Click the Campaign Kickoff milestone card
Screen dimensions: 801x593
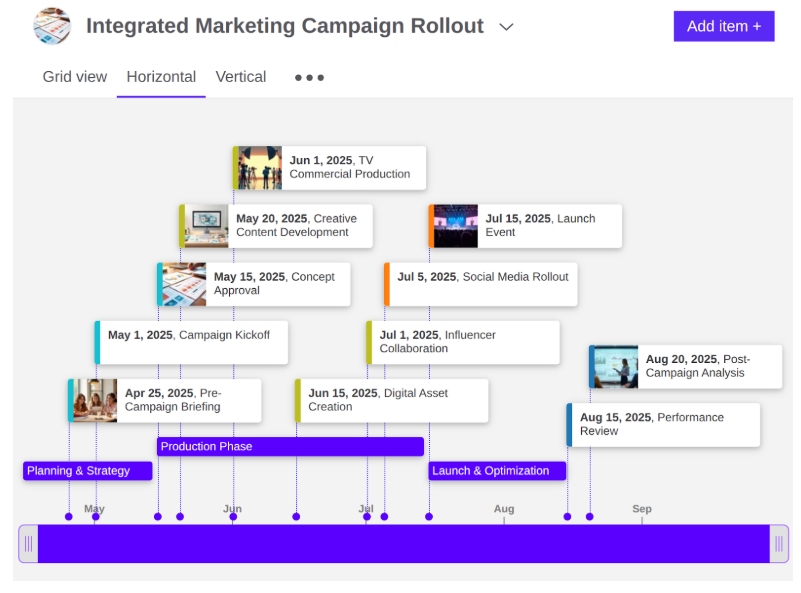point(190,341)
